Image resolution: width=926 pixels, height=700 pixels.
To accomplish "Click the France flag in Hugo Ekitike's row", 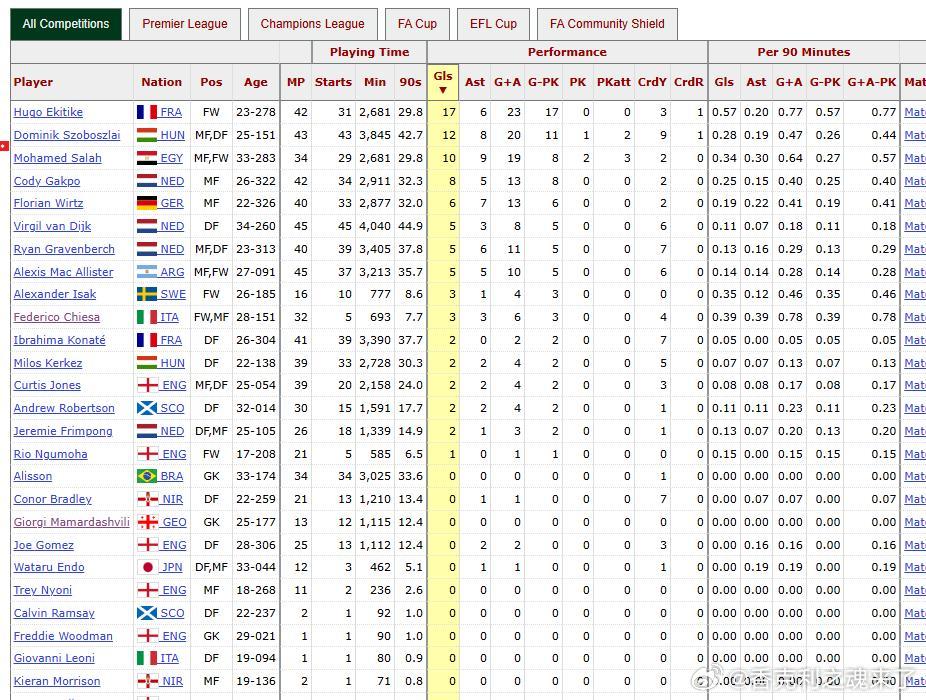I will 147,112.
